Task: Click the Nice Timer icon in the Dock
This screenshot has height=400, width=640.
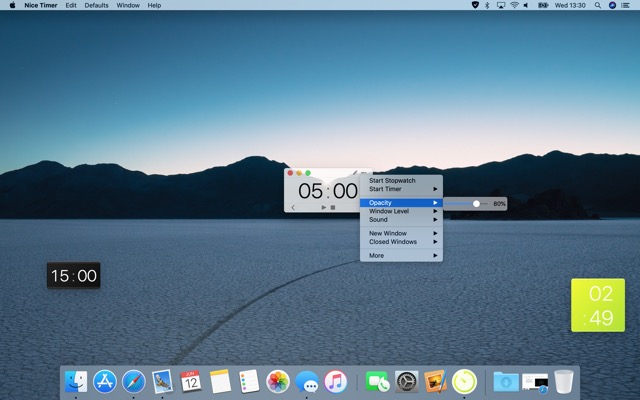Action: point(464,382)
